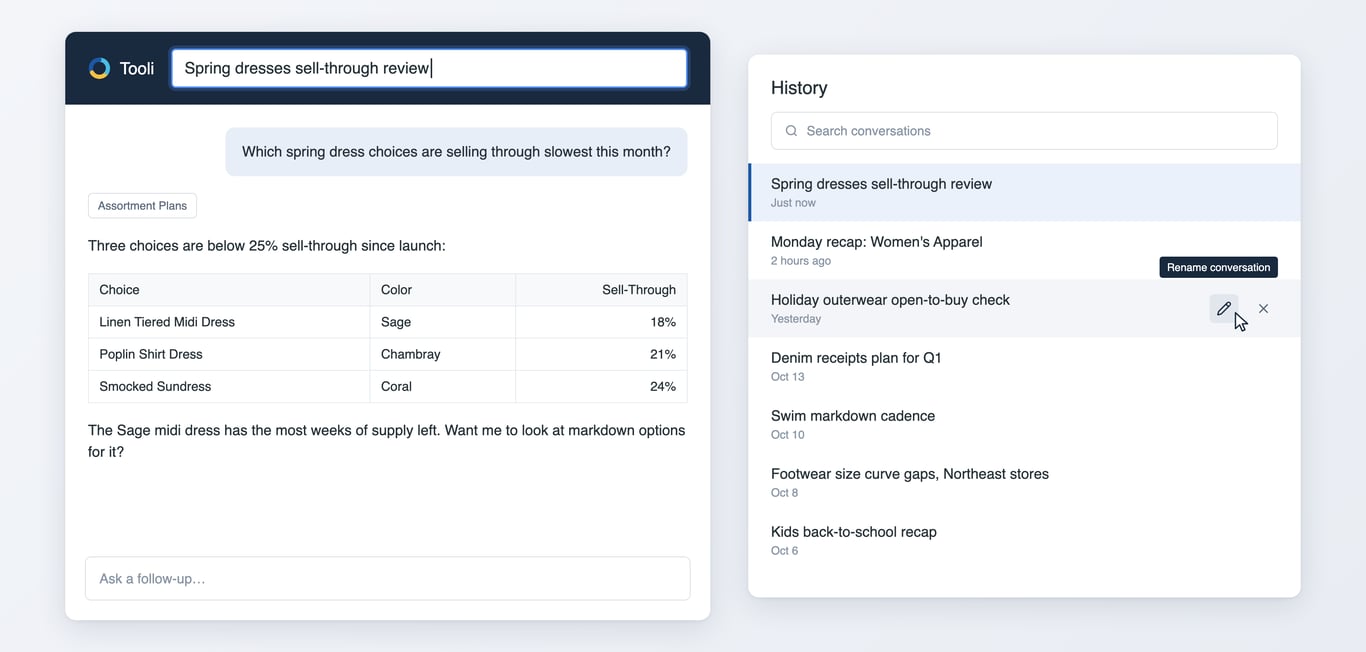
Task: Open Holiday outerwear open-to-buy check conversation
Action: 1024,308
